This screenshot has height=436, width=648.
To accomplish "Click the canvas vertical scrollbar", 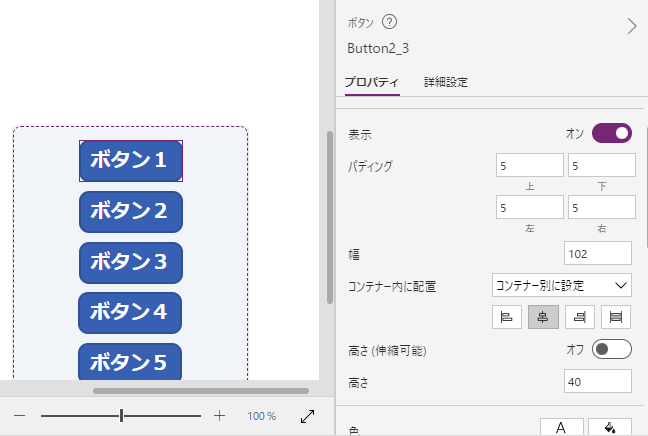I will [329, 217].
